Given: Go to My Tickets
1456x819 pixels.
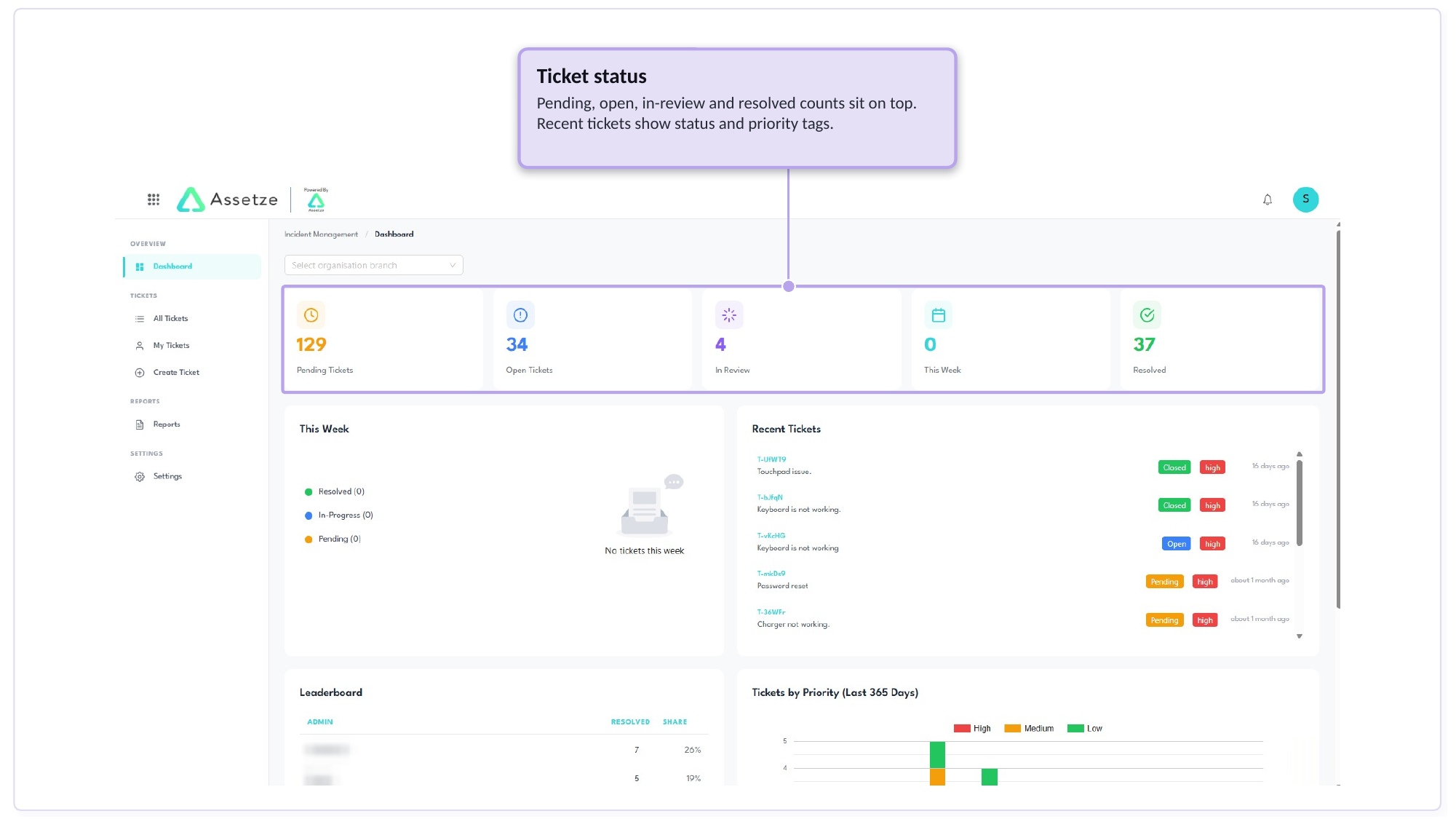Looking at the screenshot, I should click(171, 346).
